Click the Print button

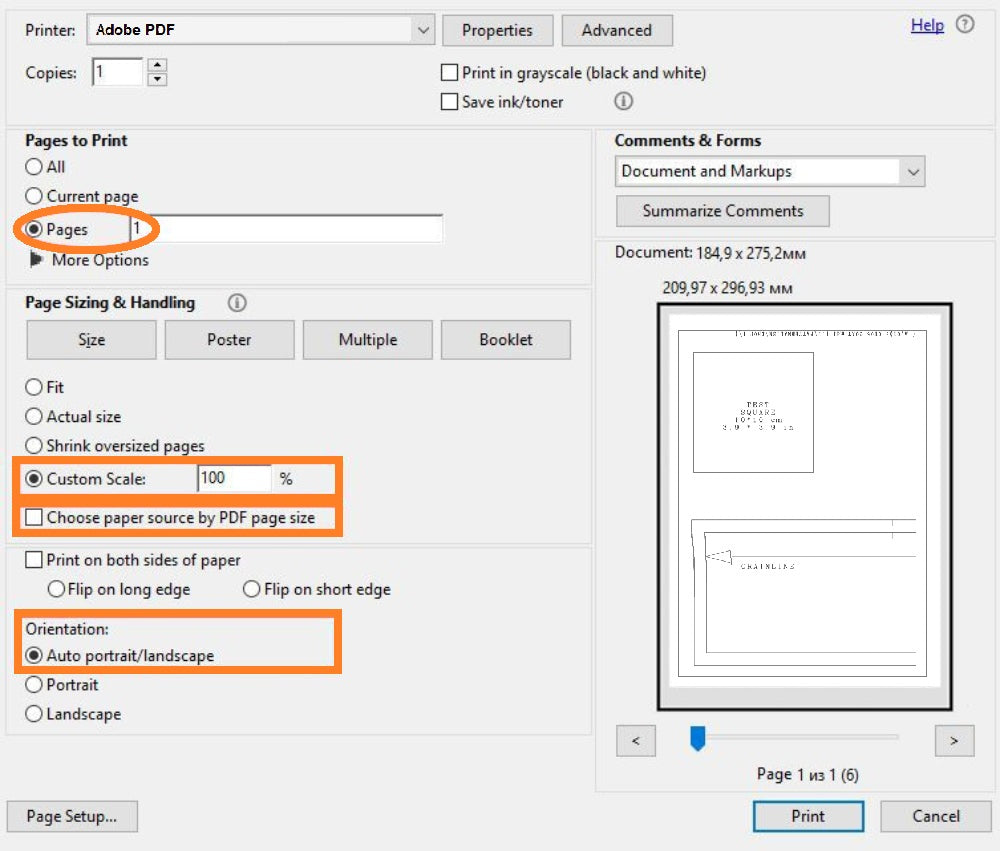pos(808,817)
